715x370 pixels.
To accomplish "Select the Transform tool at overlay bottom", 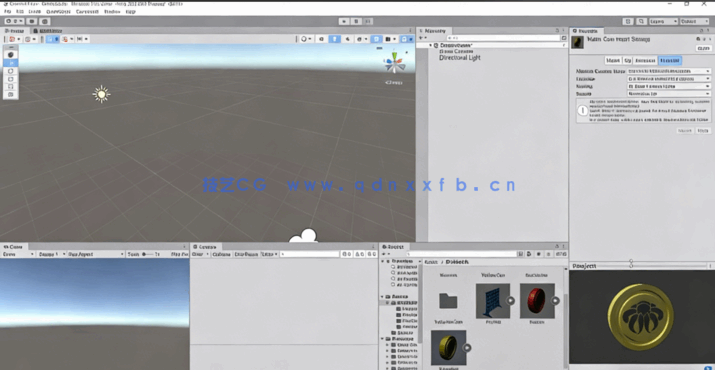I will pyautogui.click(x=10, y=94).
